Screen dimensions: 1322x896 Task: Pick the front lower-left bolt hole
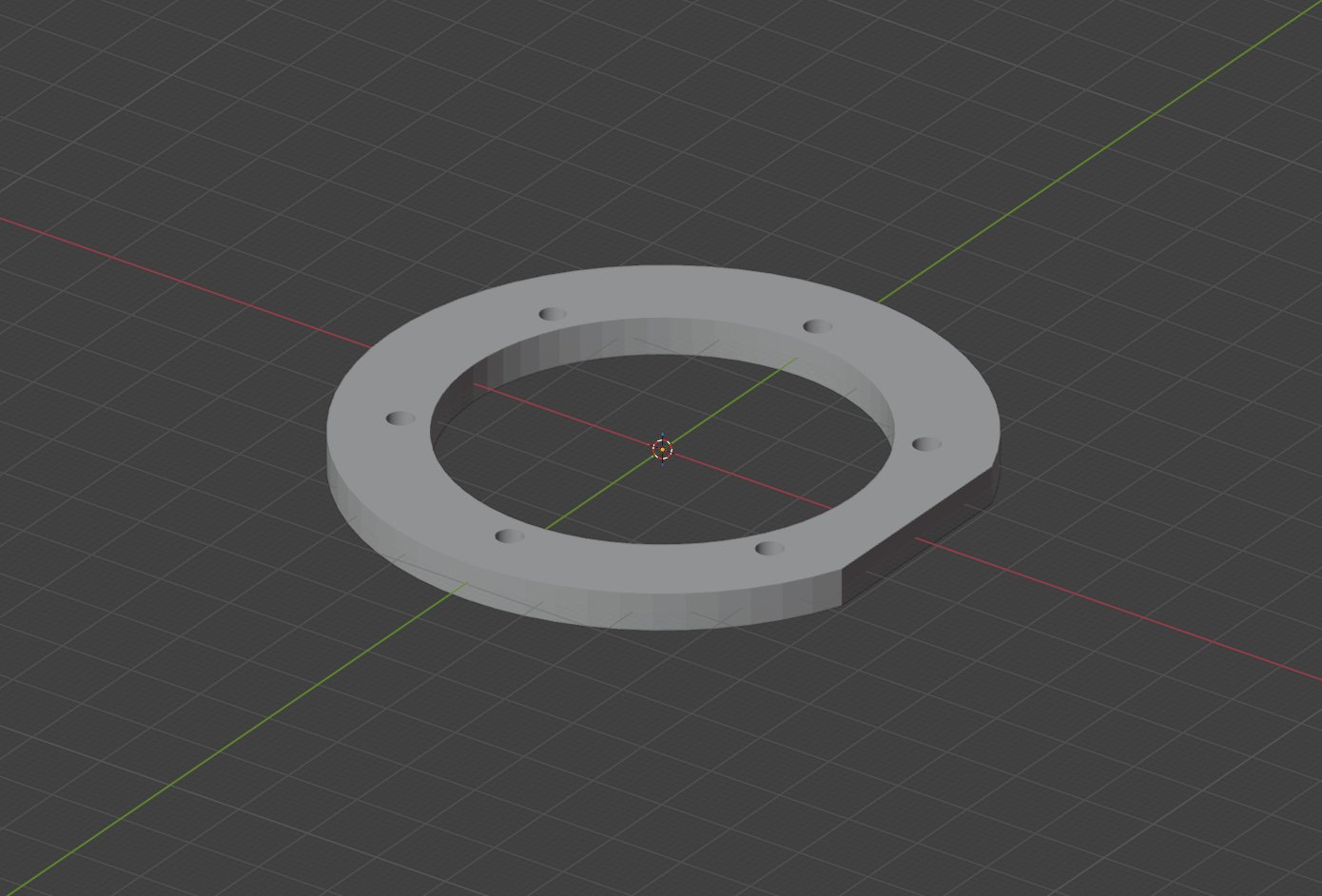[510, 536]
